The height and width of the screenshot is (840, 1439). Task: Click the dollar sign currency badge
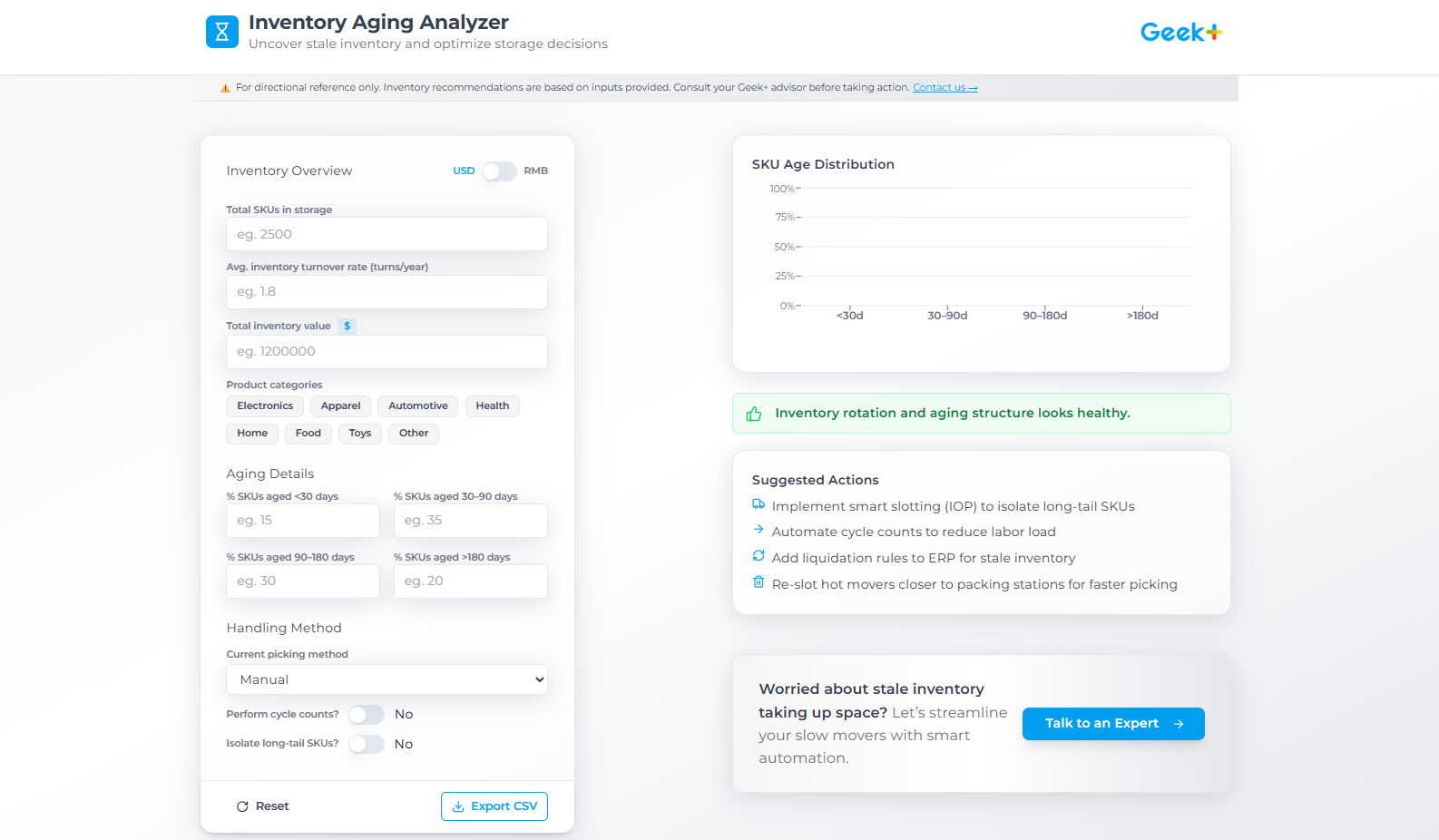348,326
